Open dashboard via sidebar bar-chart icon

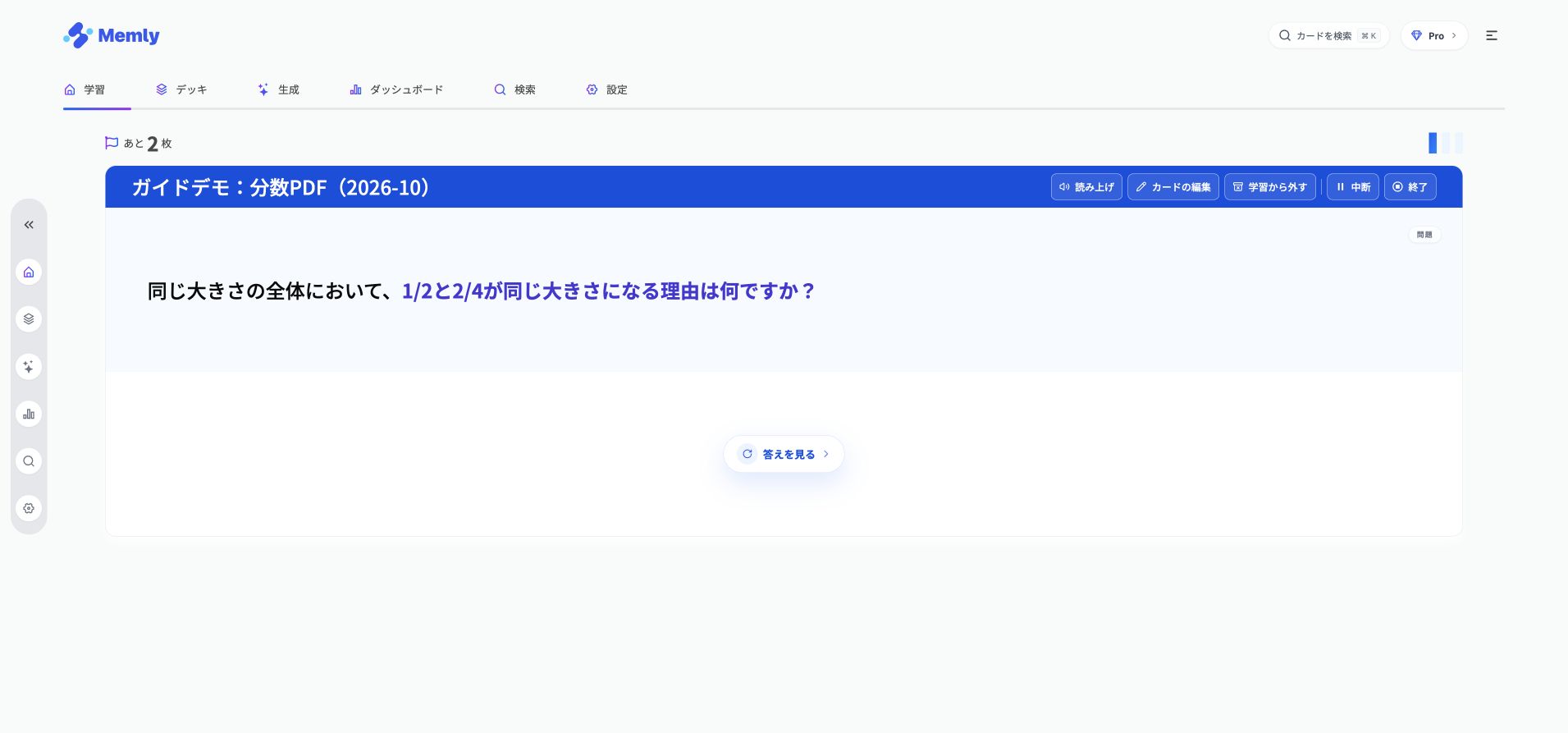(29, 414)
